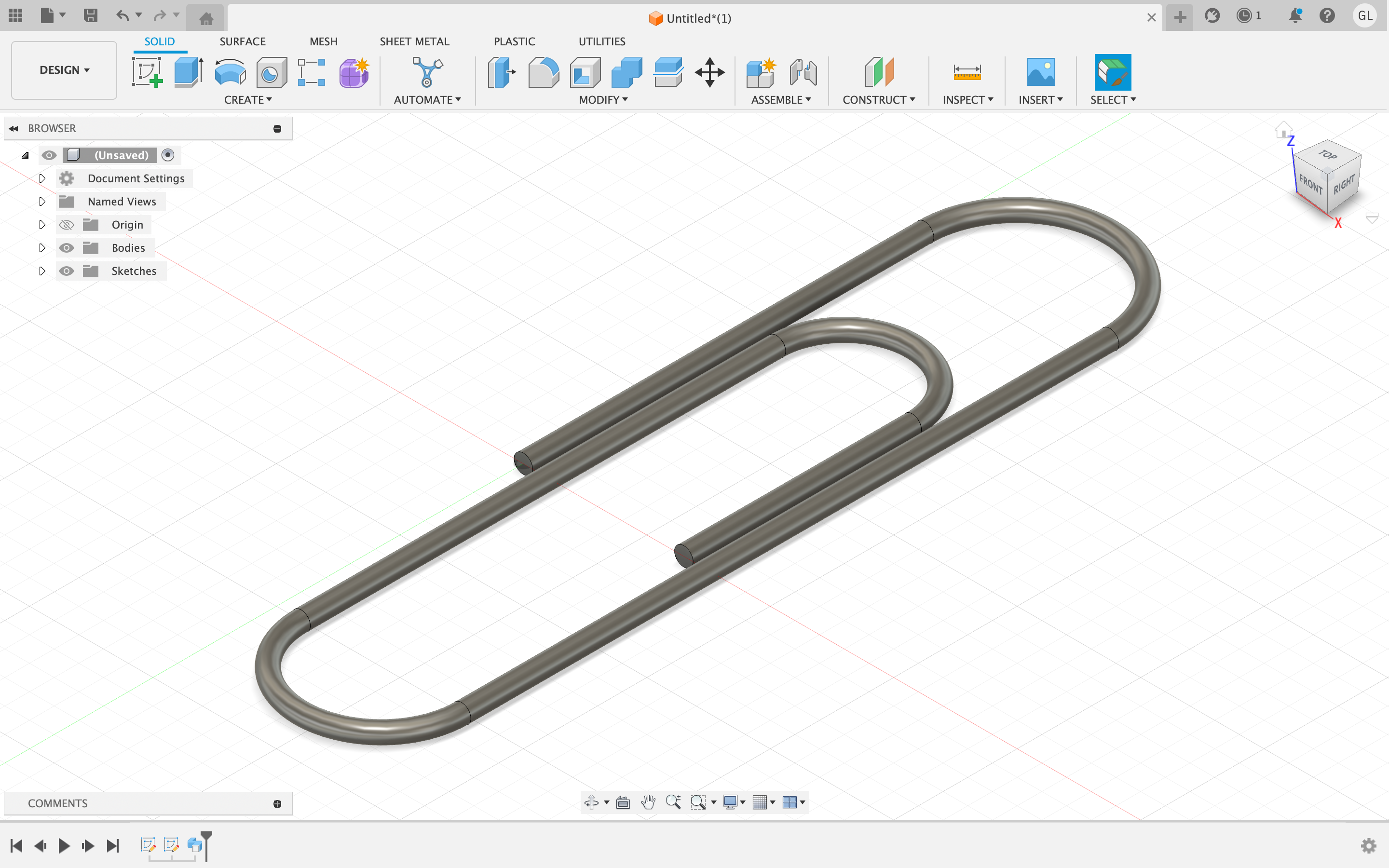Toggle the Sketches folder visibility eye
This screenshot has width=1389, height=868.
tap(67, 271)
